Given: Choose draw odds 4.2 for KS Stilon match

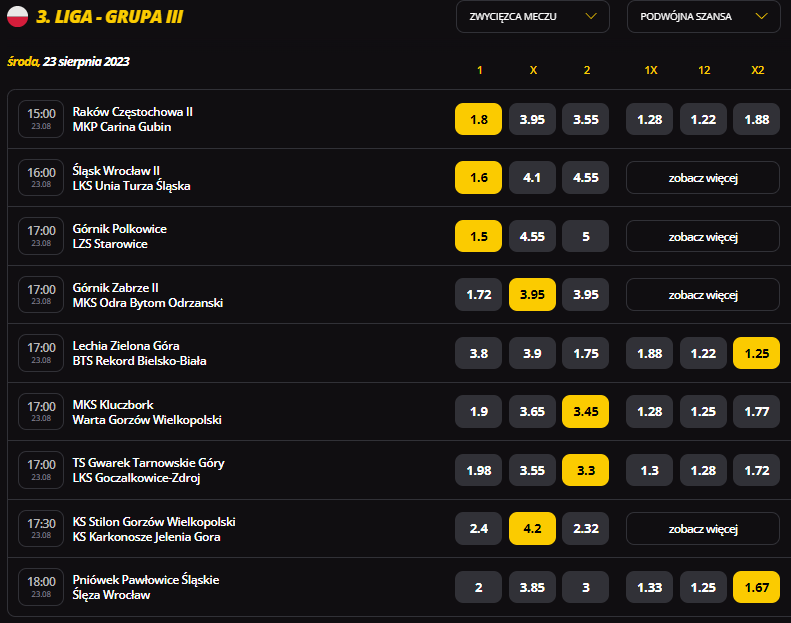Looking at the screenshot, I should click(532, 528).
